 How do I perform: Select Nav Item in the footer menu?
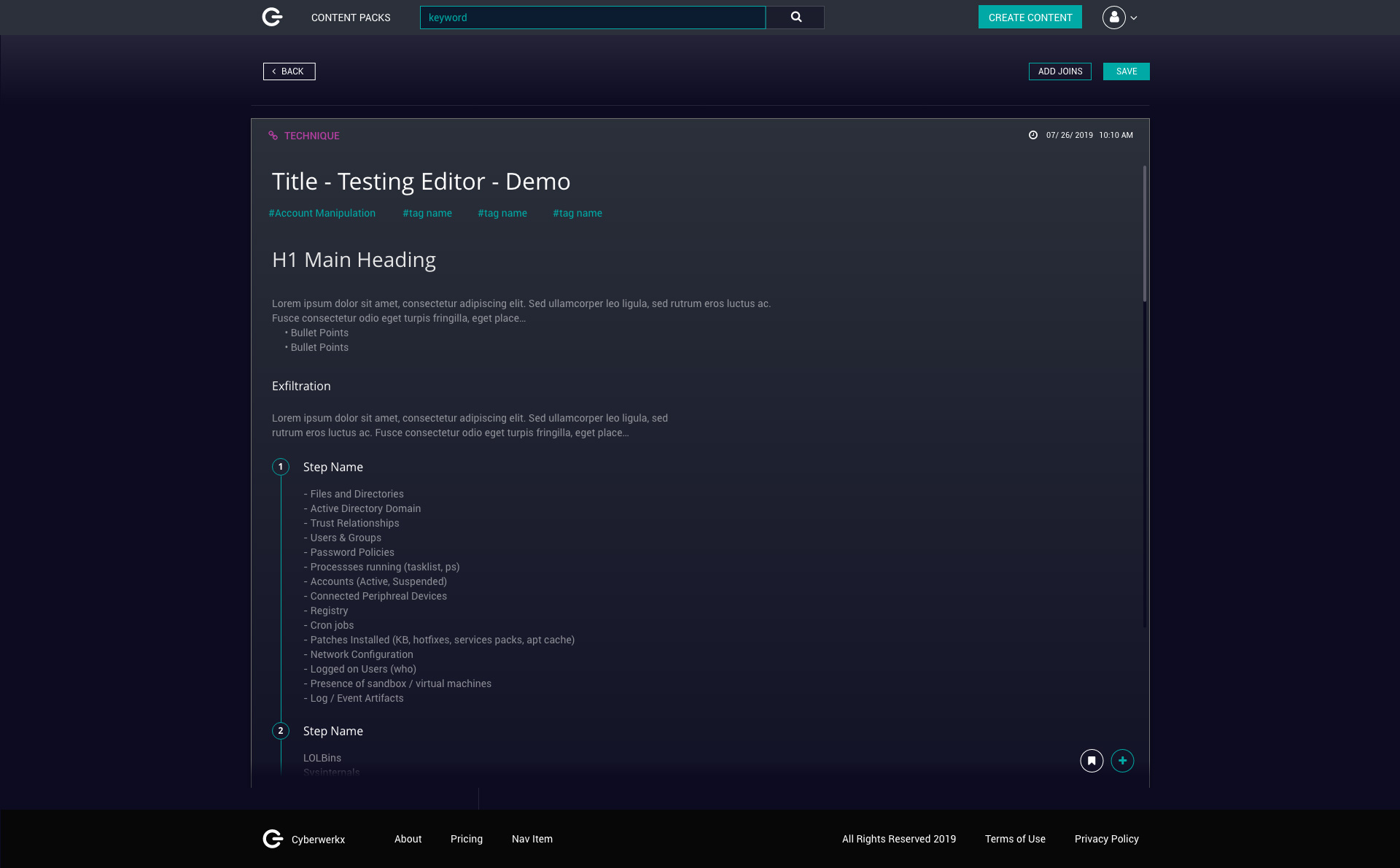532,839
